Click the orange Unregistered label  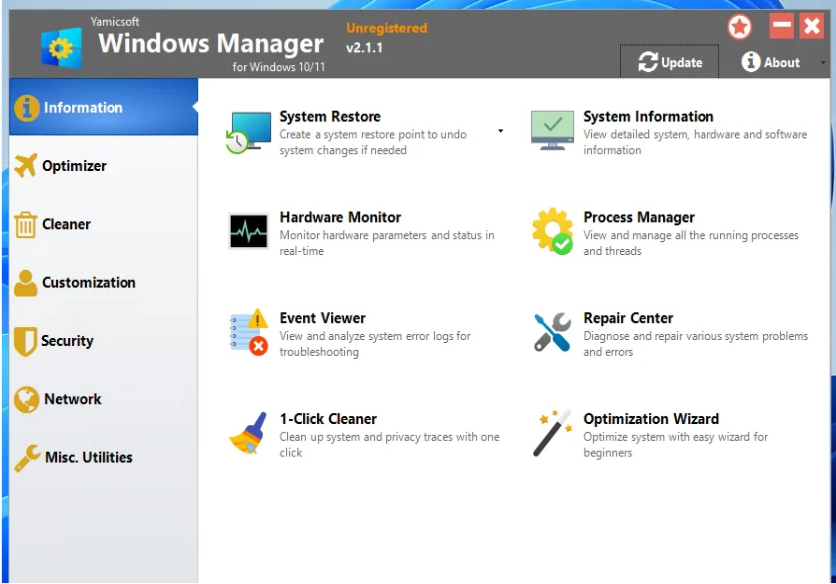coord(387,28)
